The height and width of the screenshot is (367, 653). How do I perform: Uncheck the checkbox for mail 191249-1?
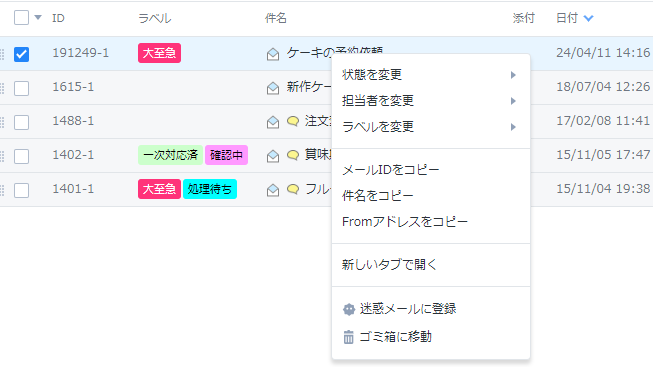click(21, 54)
